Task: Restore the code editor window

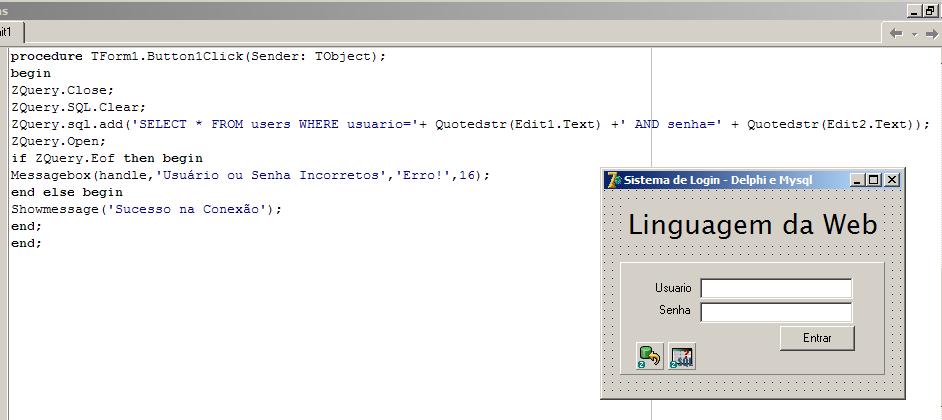Action: 930,11
